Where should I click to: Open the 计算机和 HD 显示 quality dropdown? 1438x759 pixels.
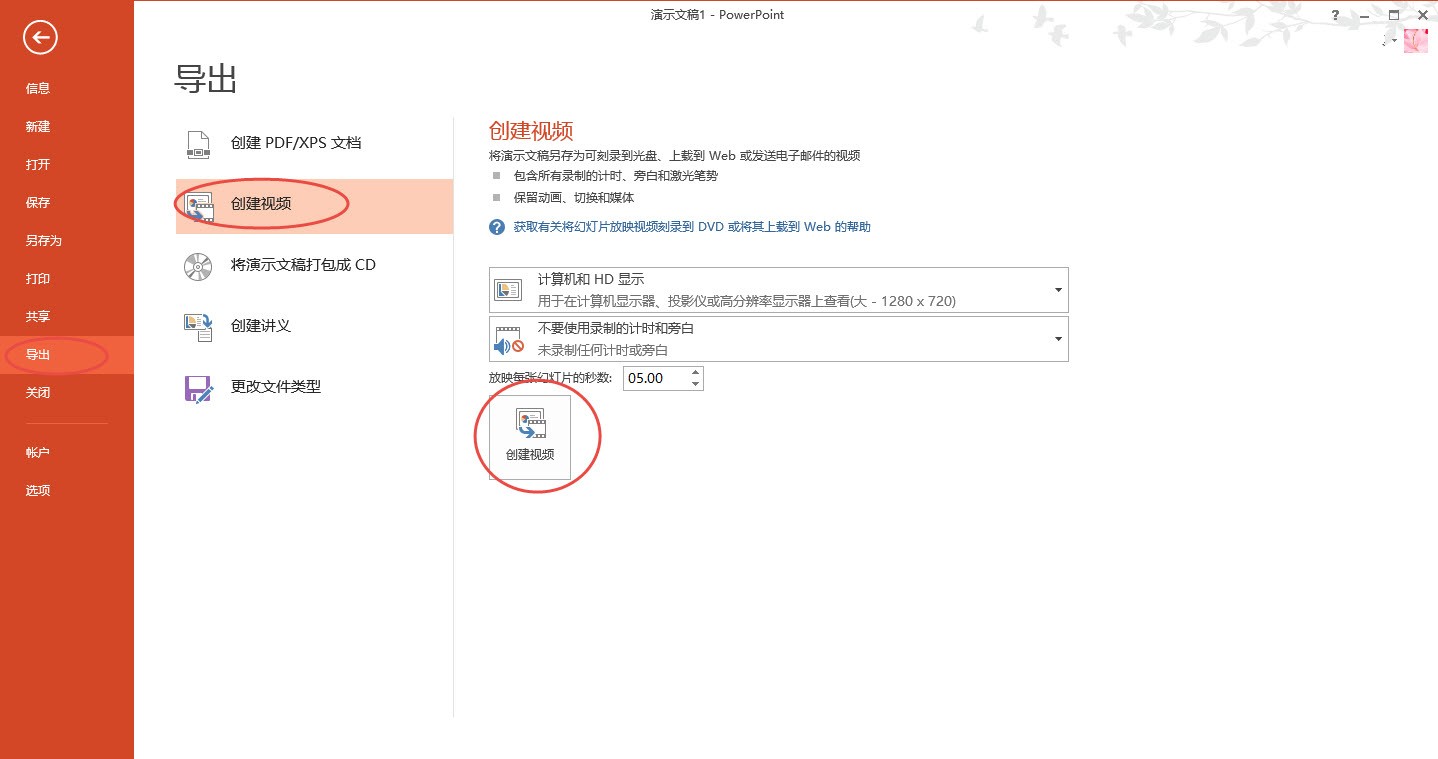pyautogui.click(x=1057, y=289)
